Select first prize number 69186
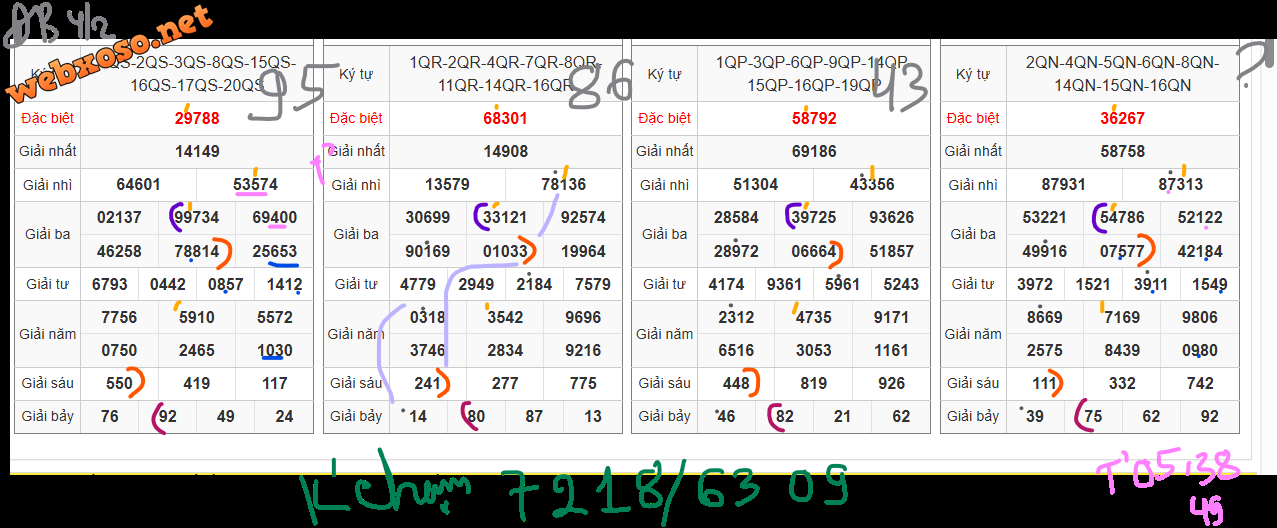 [x=813, y=152]
